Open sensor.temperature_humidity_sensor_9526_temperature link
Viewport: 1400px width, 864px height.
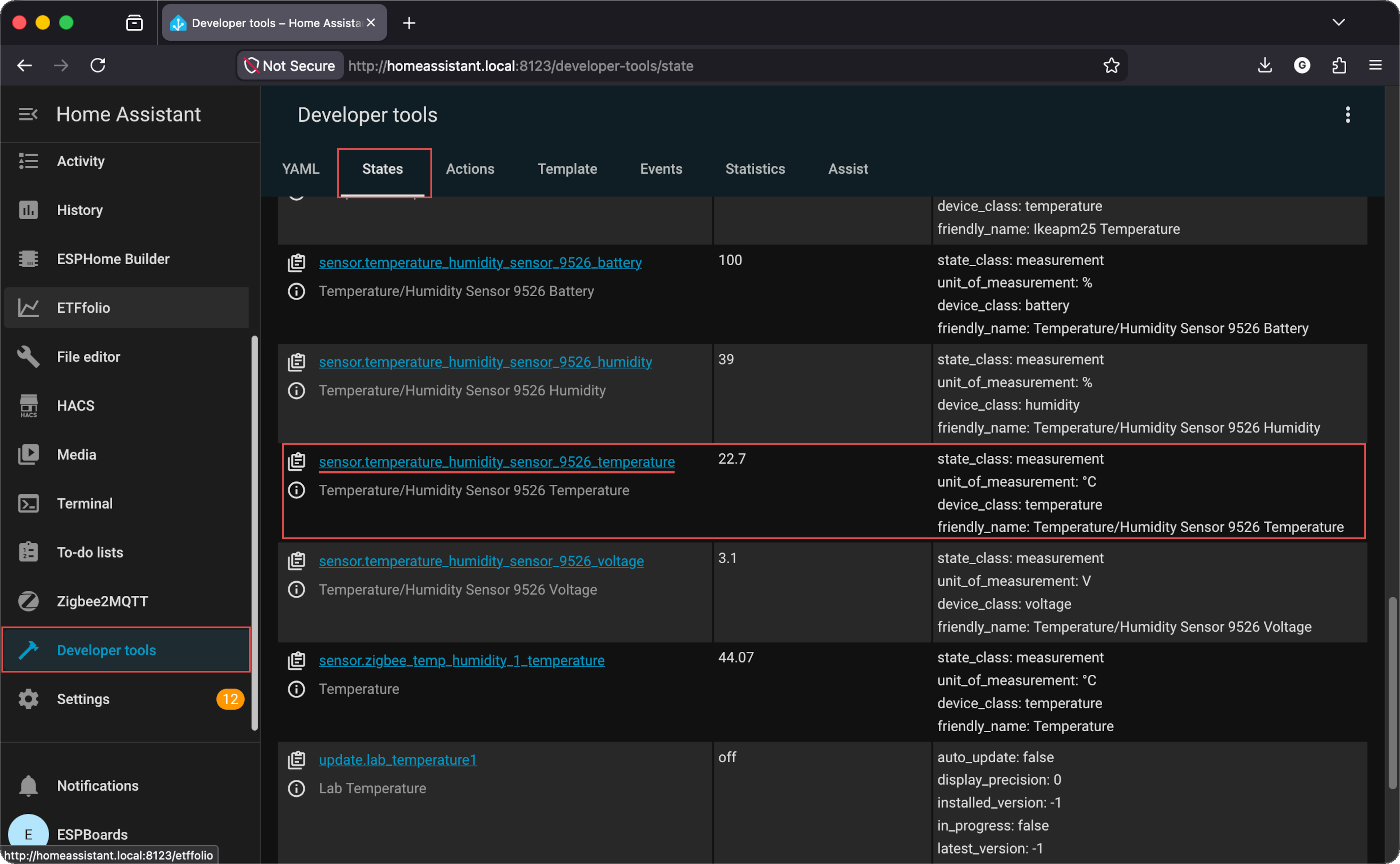(497, 462)
